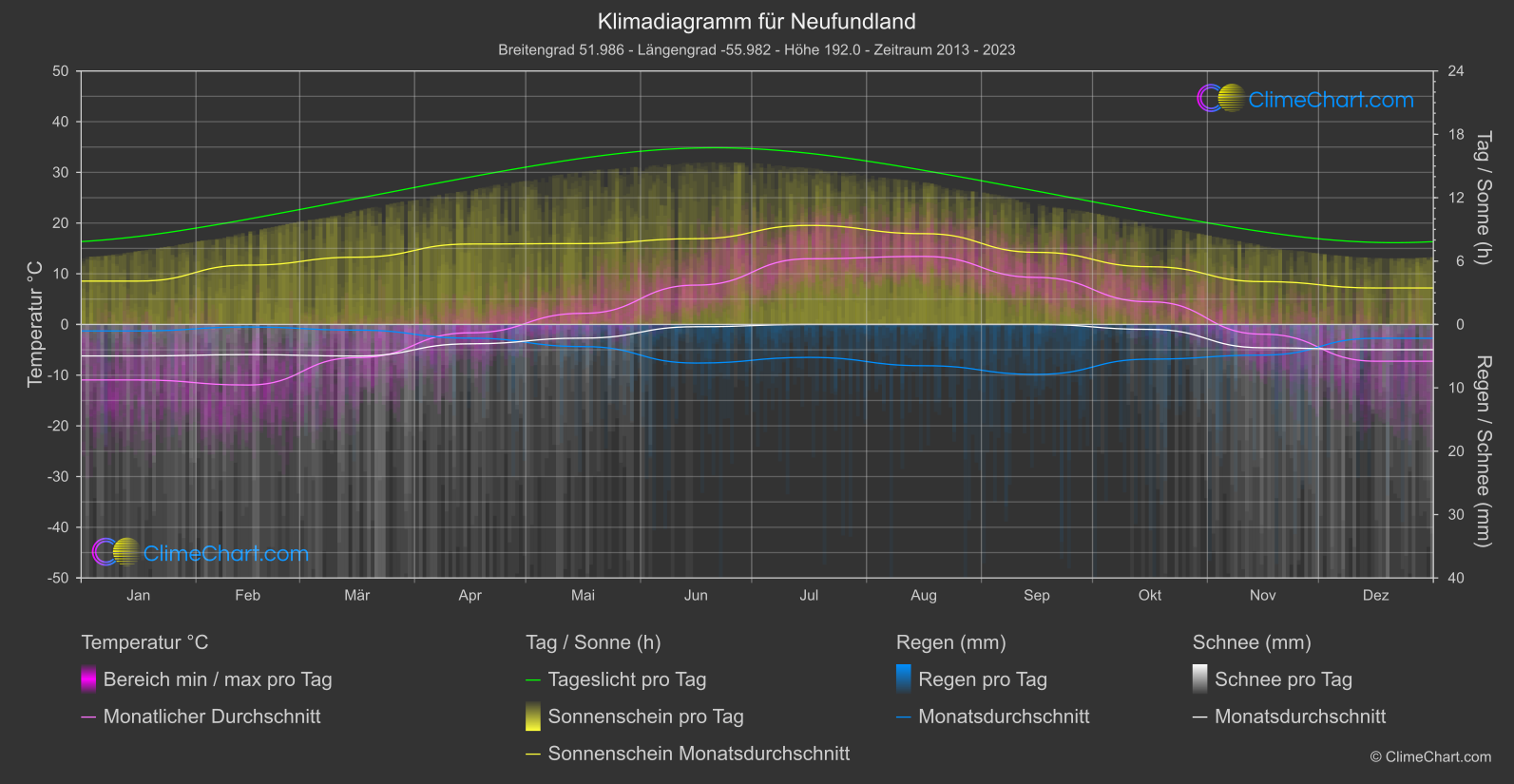The width and height of the screenshot is (1514, 784).
Task: Click the © ClimeChart.com copyright text
Action: (1430, 756)
